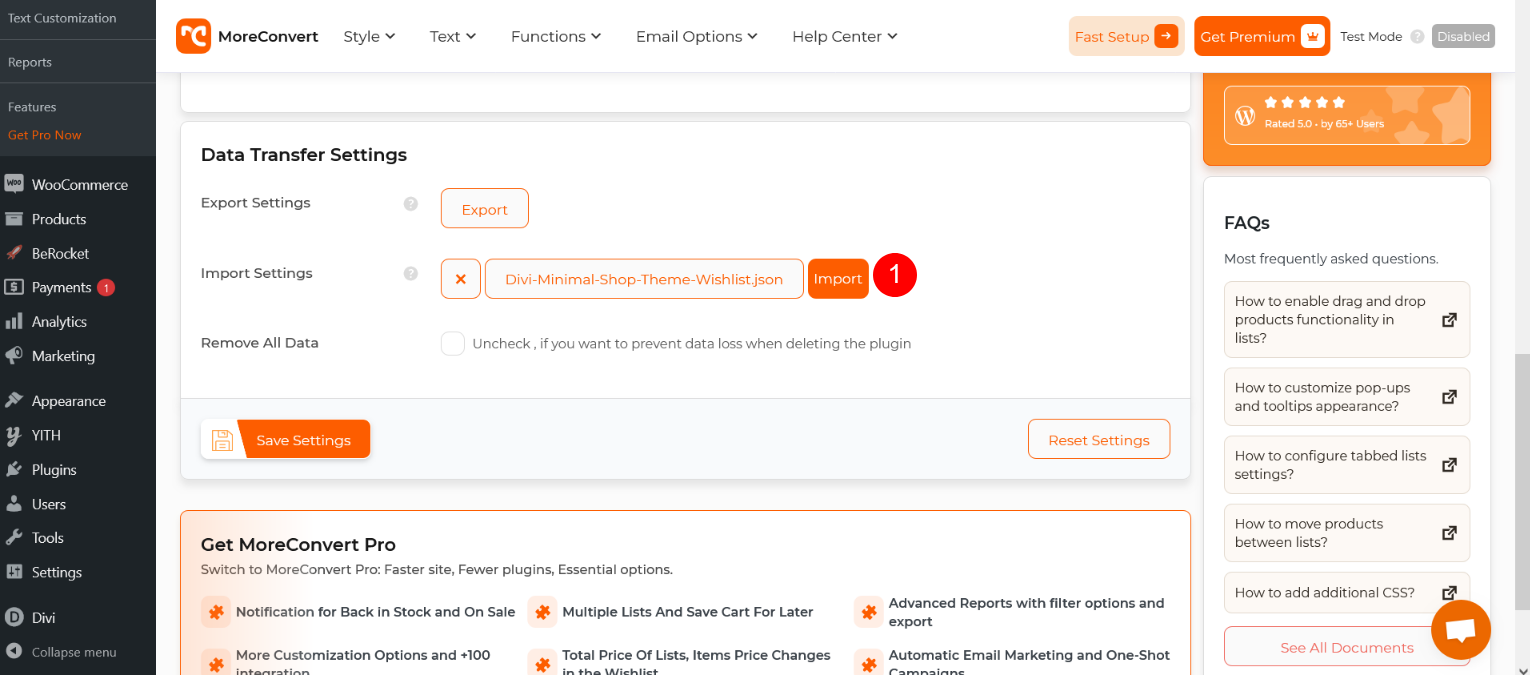Viewport: 1530px width, 675px height.
Task: Open 'How to customize pop-ups' FAQ
Action: click(x=1347, y=397)
